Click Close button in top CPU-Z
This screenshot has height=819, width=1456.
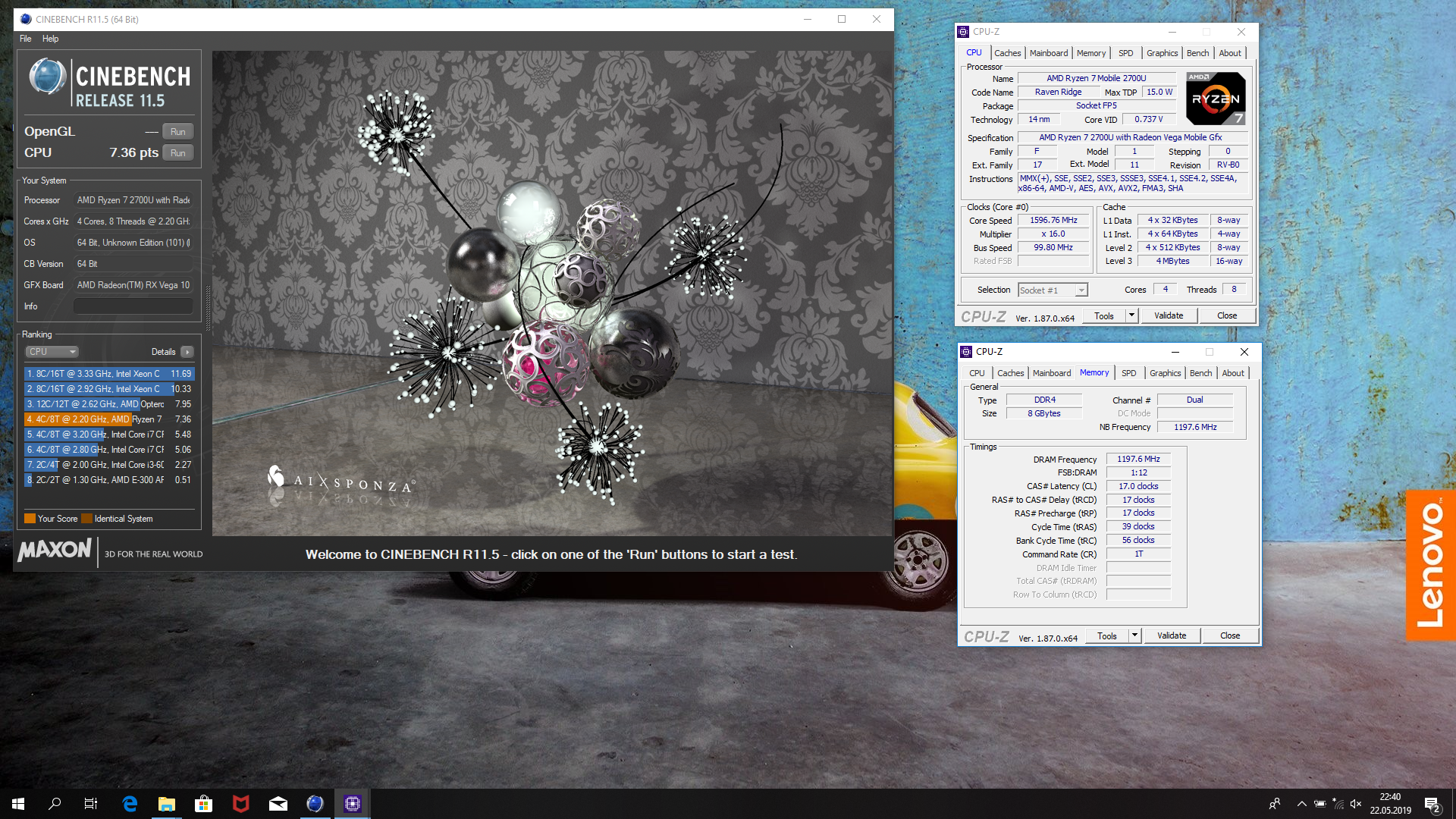(x=1227, y=315)
